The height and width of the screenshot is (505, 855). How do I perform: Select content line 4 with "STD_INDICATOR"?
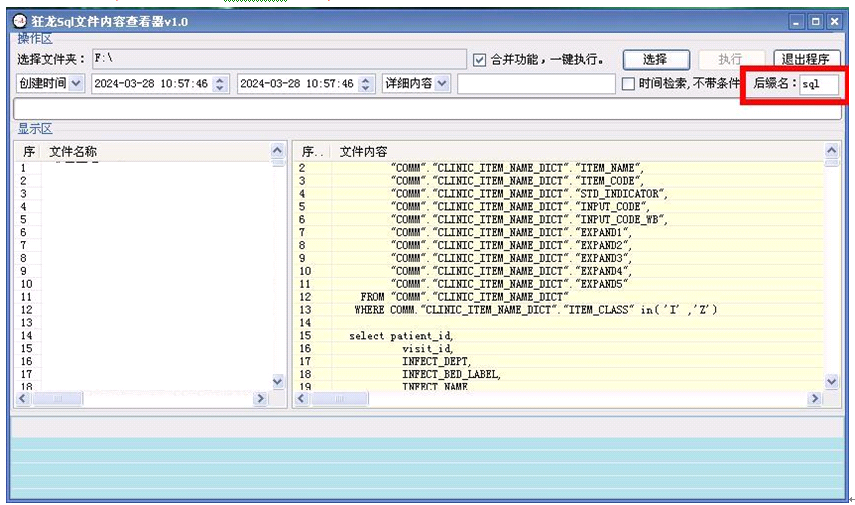click(x=559, y=194)
